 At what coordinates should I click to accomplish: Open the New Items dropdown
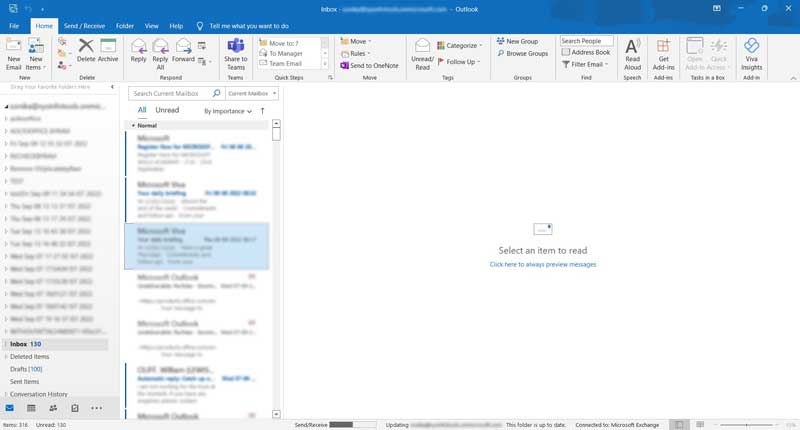[x=36, y=54]
